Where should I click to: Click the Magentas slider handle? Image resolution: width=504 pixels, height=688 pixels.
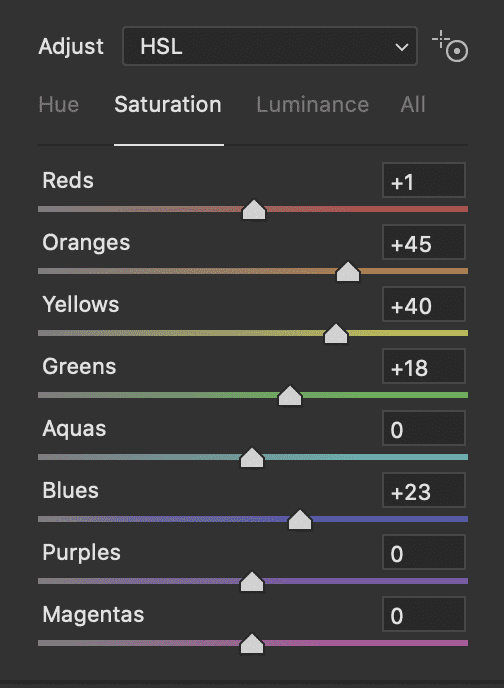(252, 643)
